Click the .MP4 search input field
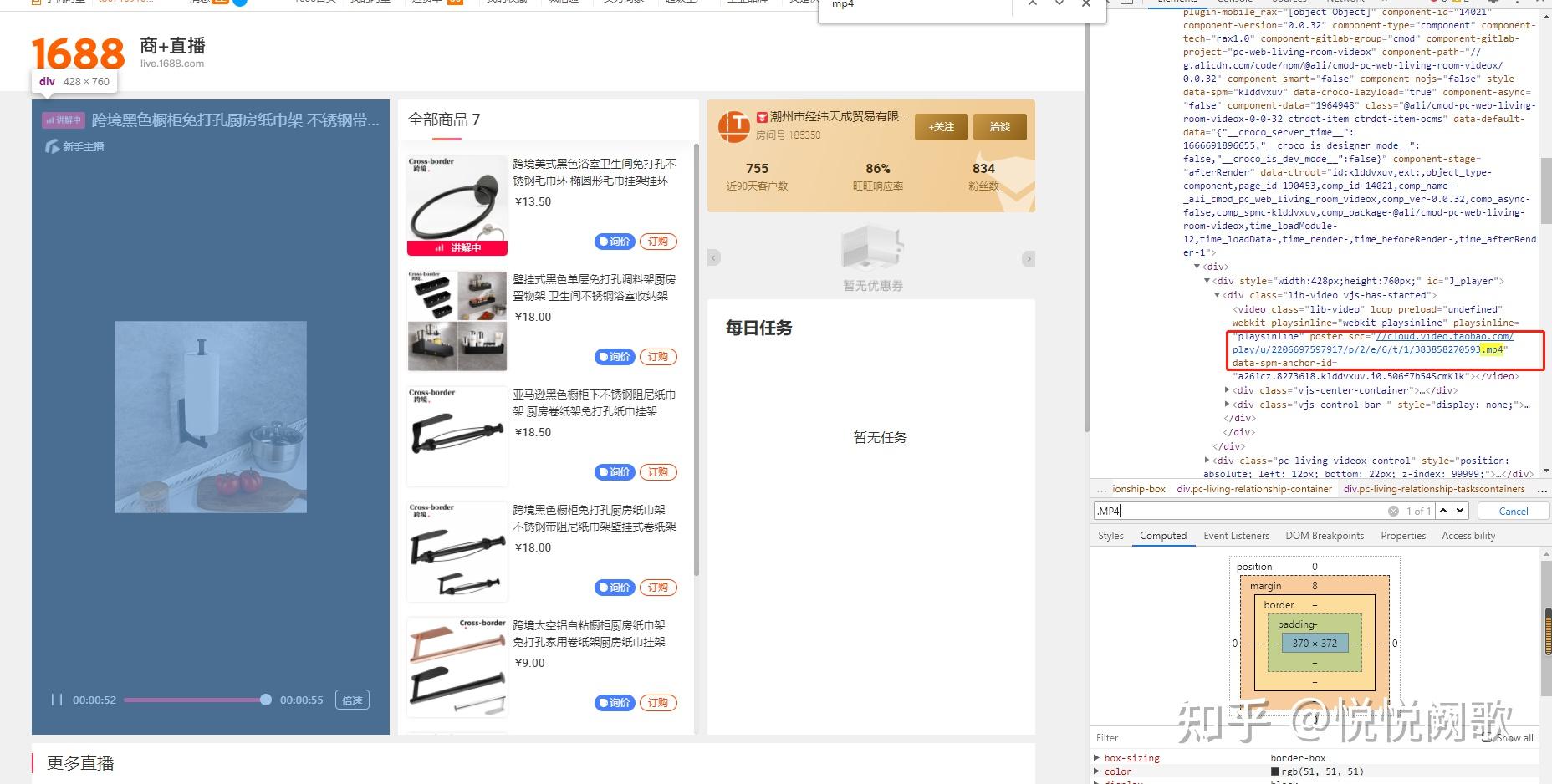 click(1212, 511)
